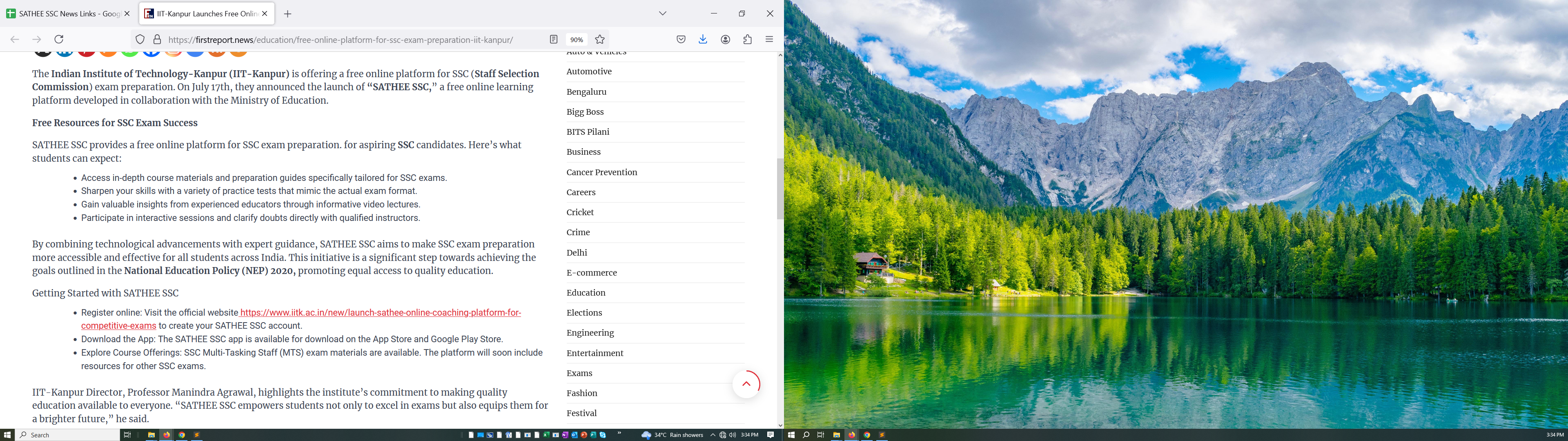Go forward using the forward arrow

point(36,40)
